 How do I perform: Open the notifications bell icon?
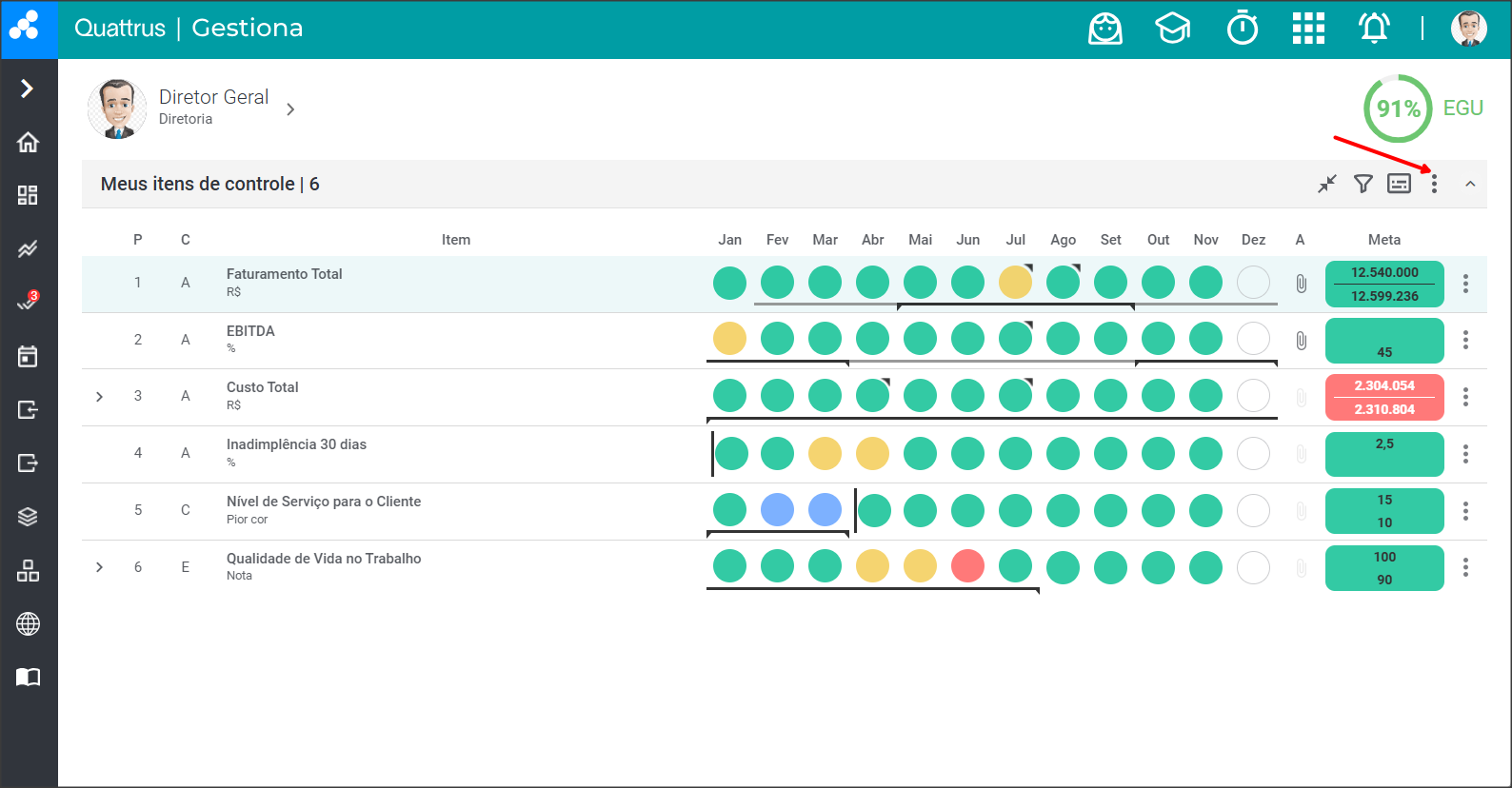click(1374, 29)
